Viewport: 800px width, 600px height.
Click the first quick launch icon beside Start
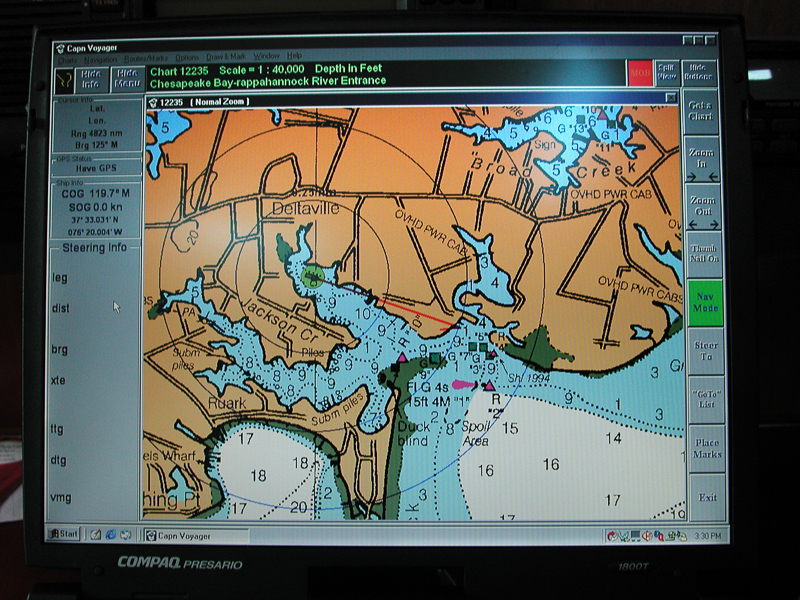tap(95, 535)
